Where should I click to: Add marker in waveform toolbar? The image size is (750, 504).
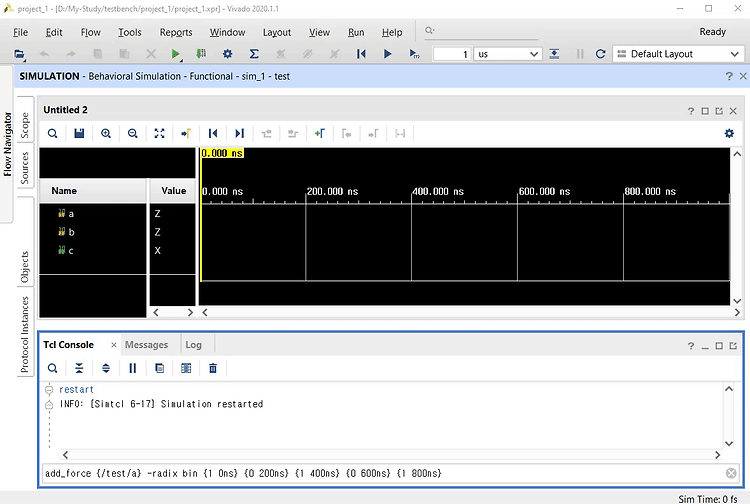point(320,133)
